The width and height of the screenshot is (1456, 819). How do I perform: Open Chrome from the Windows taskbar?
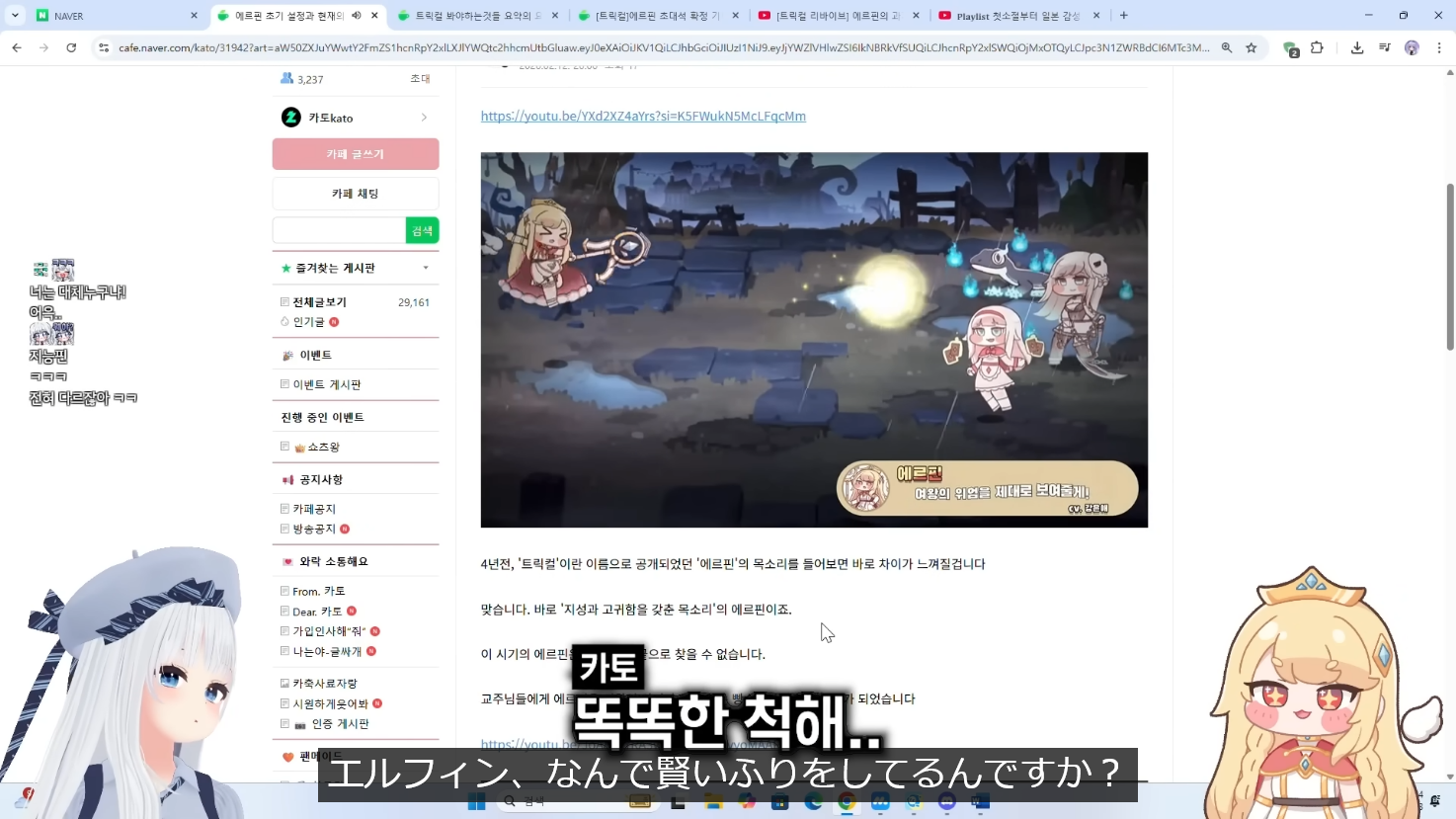point(847,801)
